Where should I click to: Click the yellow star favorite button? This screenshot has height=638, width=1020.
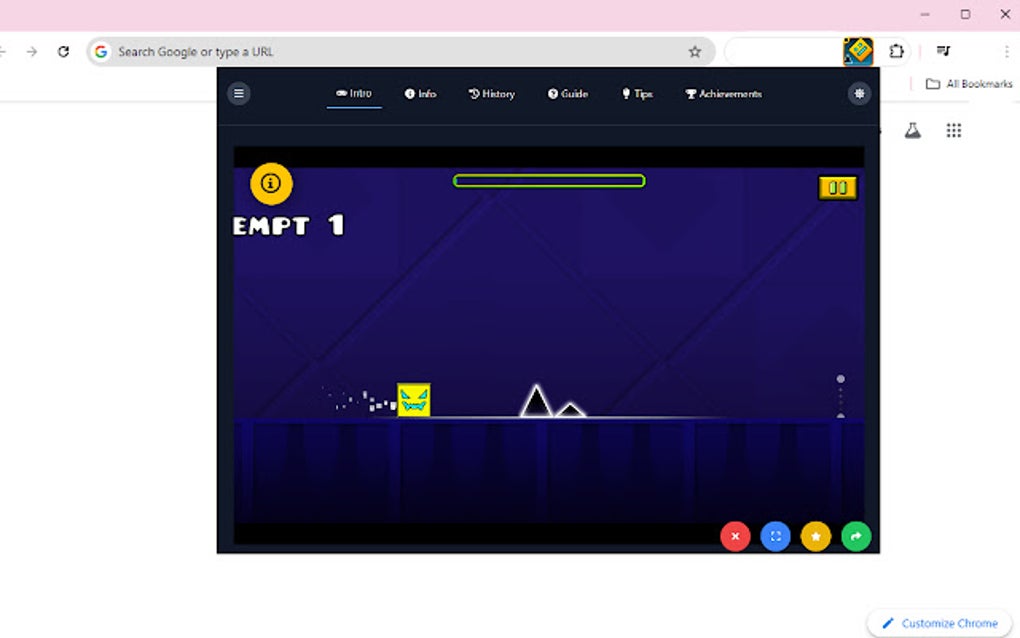[816, 536]
